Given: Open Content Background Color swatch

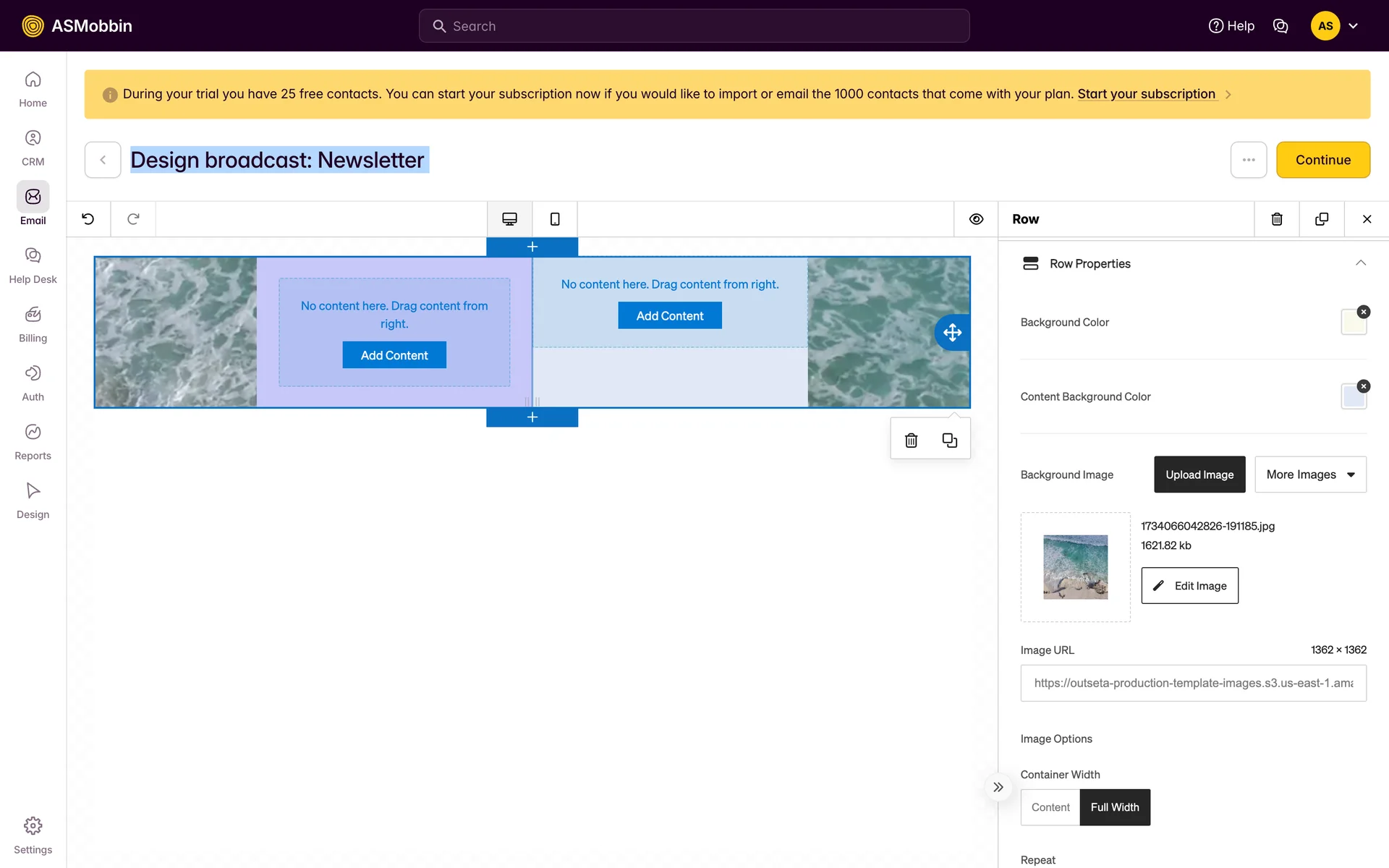Looking at the screenshot, I should [x=1353, y=397].
